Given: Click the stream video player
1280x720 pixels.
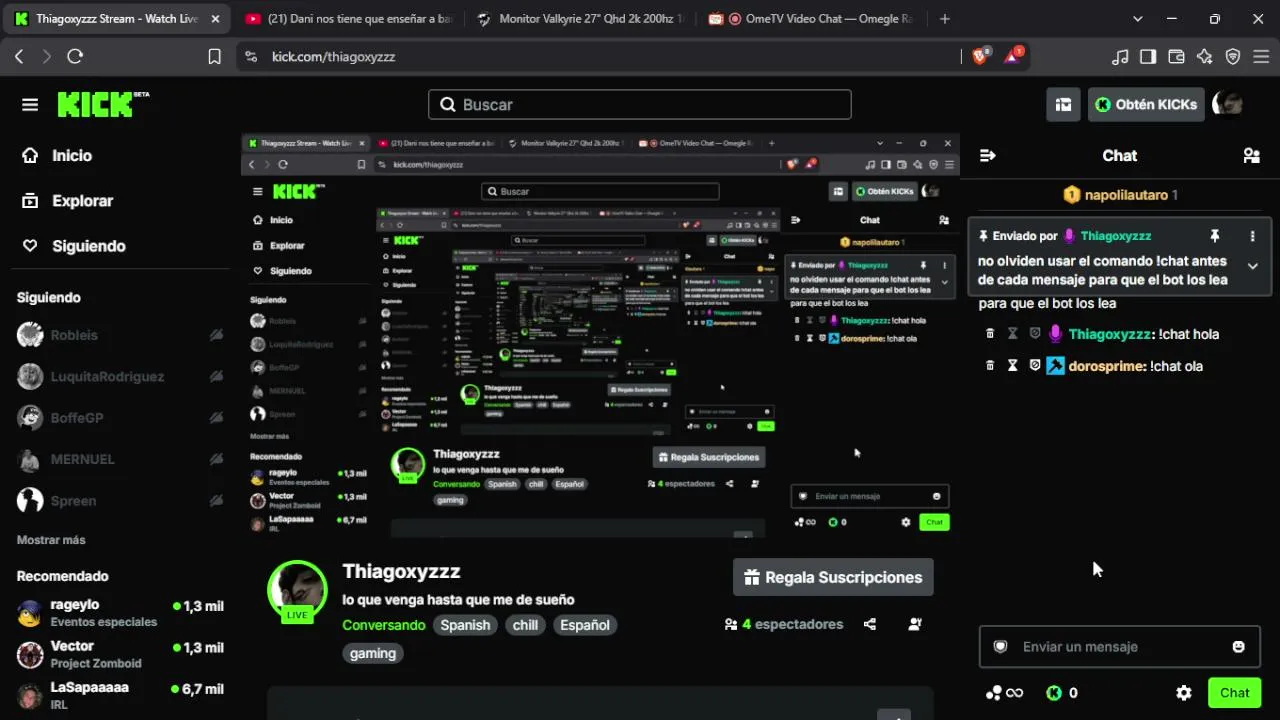Looking at the screenshot, I should (x=600, y=336).
